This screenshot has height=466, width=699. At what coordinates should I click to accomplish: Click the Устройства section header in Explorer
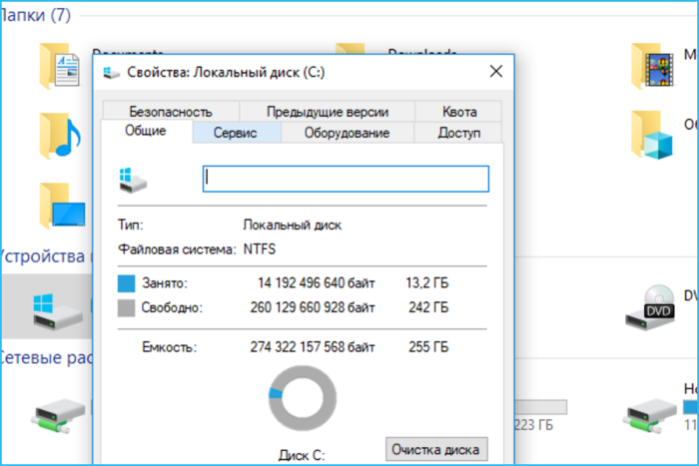pos(46,256)
